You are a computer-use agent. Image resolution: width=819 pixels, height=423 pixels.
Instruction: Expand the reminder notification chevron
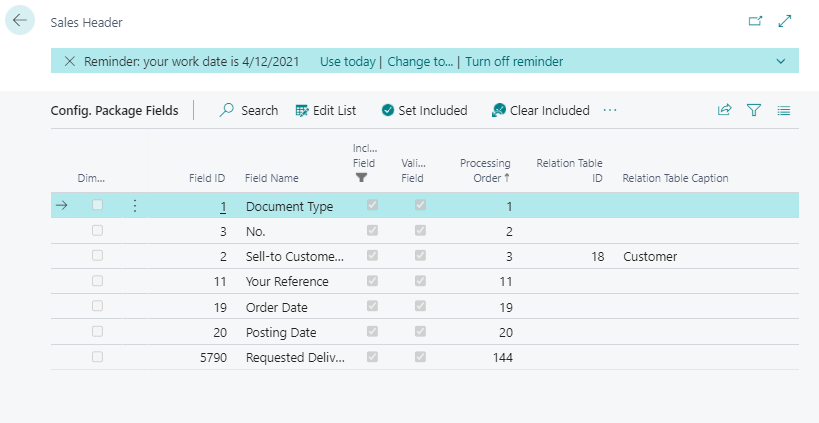coord(780,61)
